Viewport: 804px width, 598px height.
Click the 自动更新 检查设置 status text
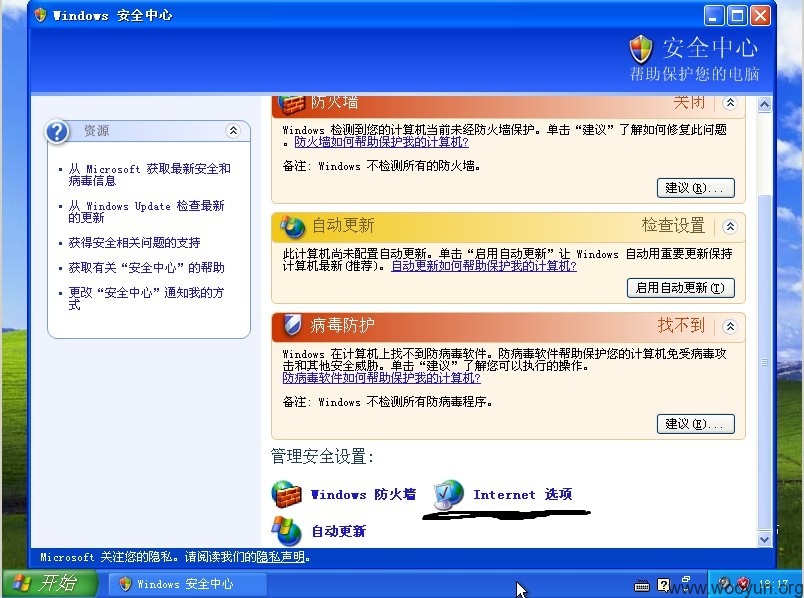coord(673,225)
